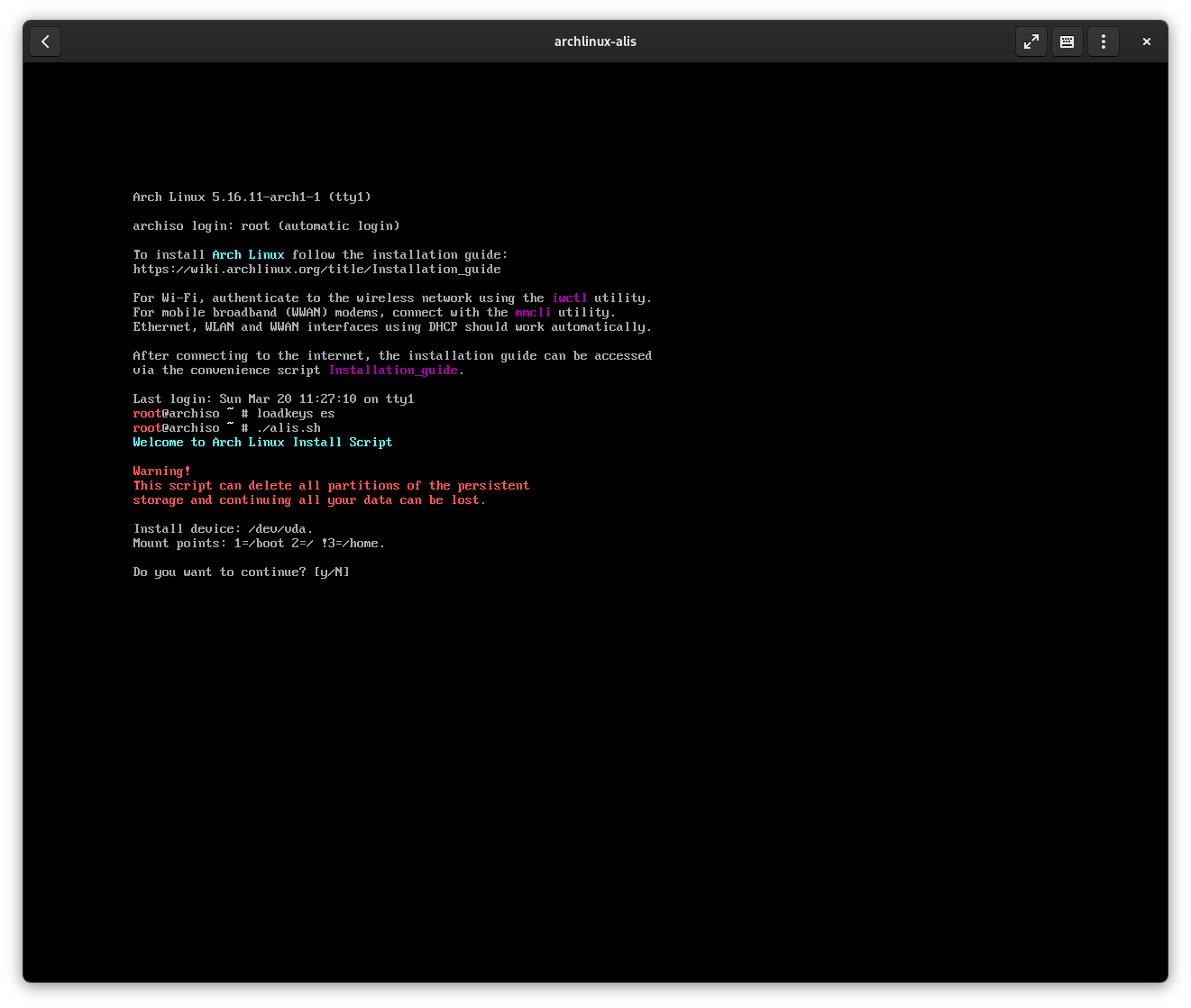Close the archlinux-alis window
This screenshot has width=1191, height=1008.
pyautogui.click(x=1146, y=41)
